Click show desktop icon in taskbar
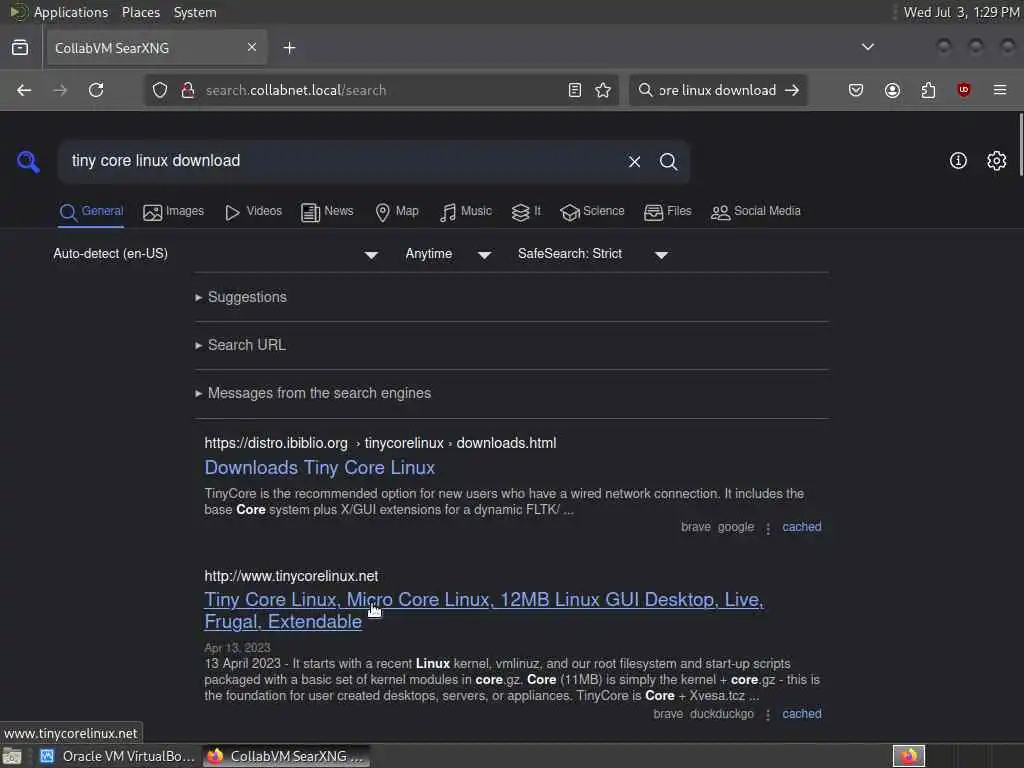1024x768 pixels. (x=12, y=756)
